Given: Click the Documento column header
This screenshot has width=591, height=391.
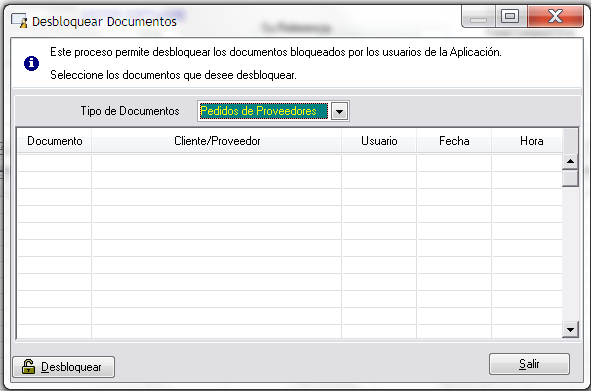Looking at the screenshot, I should pos(55,141).
